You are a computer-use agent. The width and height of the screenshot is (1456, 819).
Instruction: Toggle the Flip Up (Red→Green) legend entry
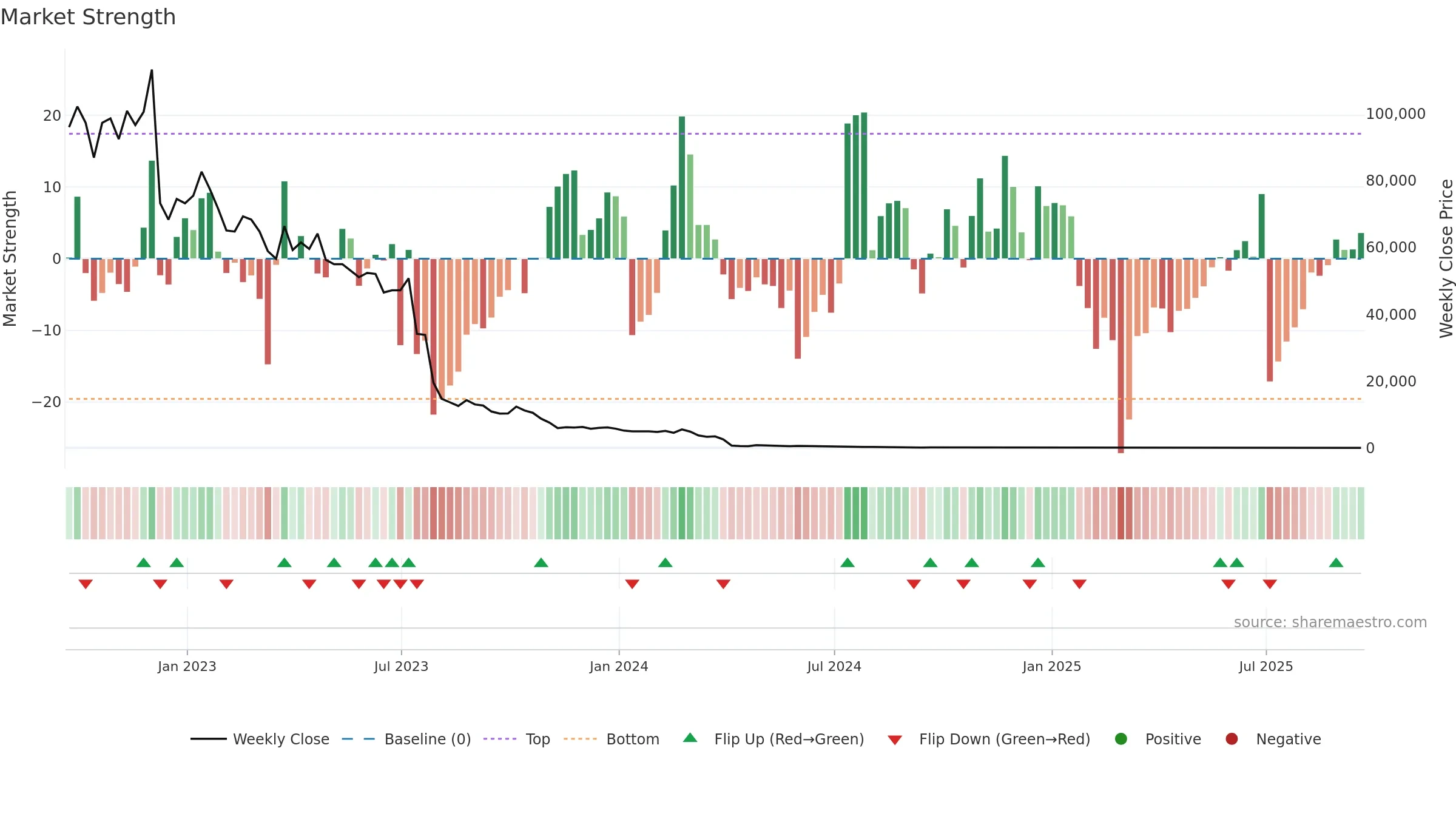773,739
